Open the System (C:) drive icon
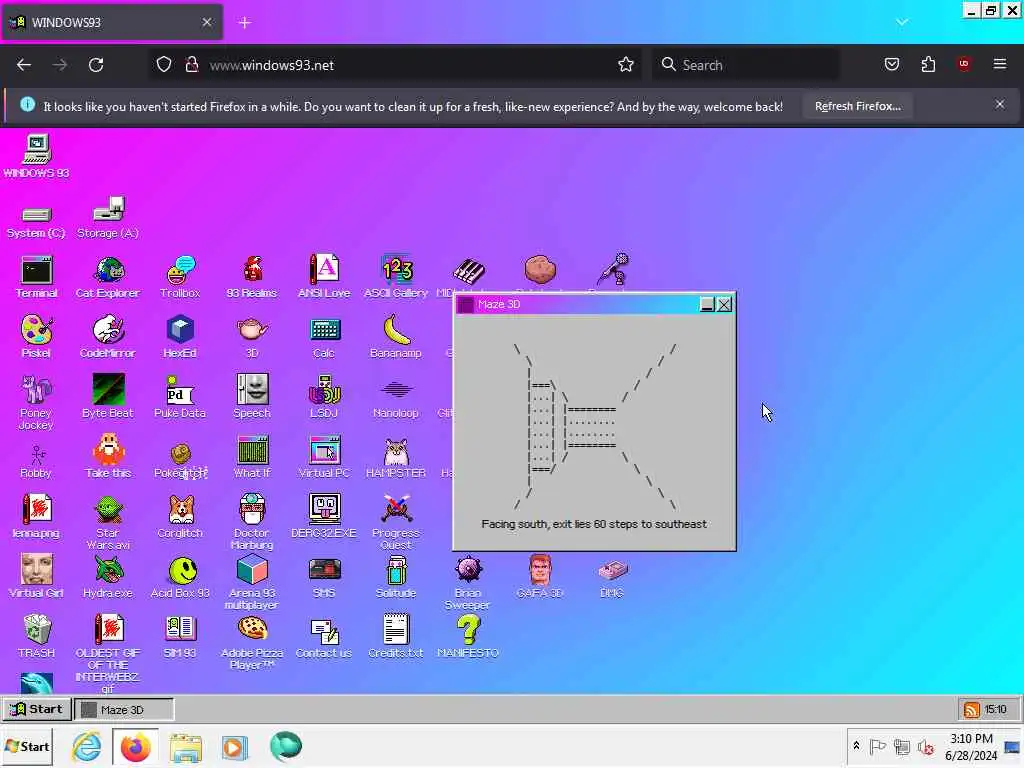Viewport: 1024px width, 768px height. click(x=36, y=223)
